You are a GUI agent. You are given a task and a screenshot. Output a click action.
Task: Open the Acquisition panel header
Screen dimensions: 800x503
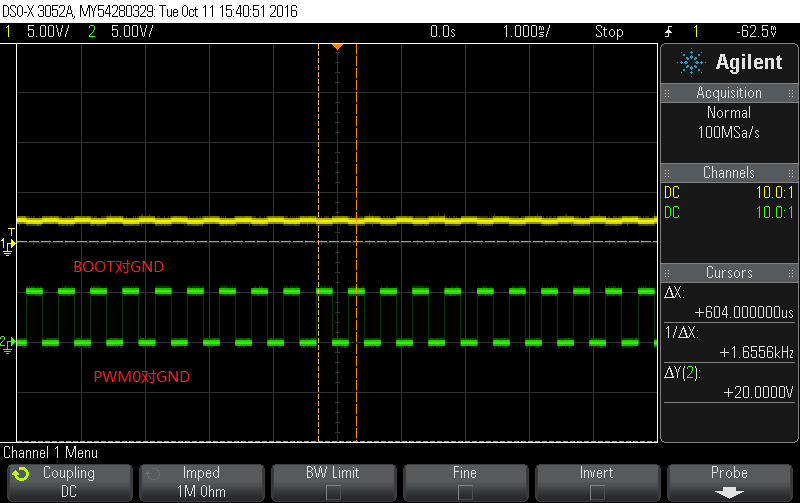[x=729, y=93]
